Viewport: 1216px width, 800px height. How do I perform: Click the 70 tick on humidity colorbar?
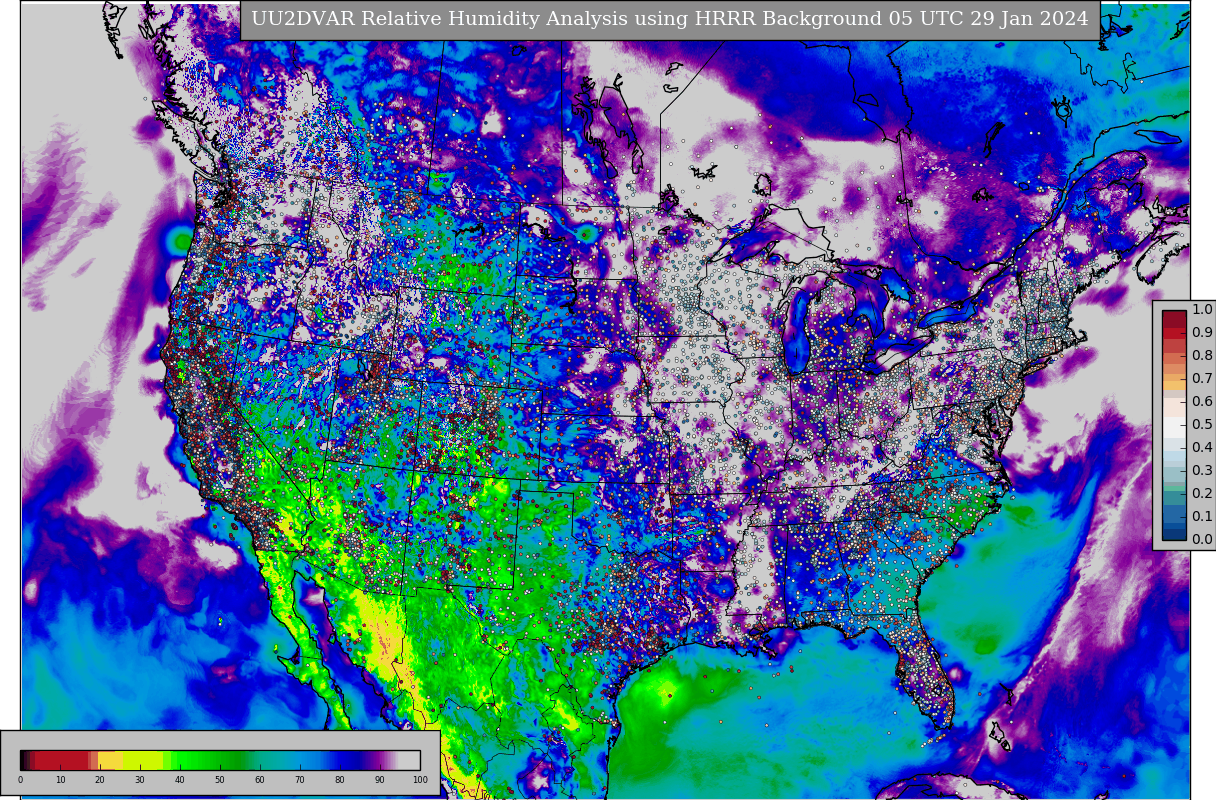(300, 780)
